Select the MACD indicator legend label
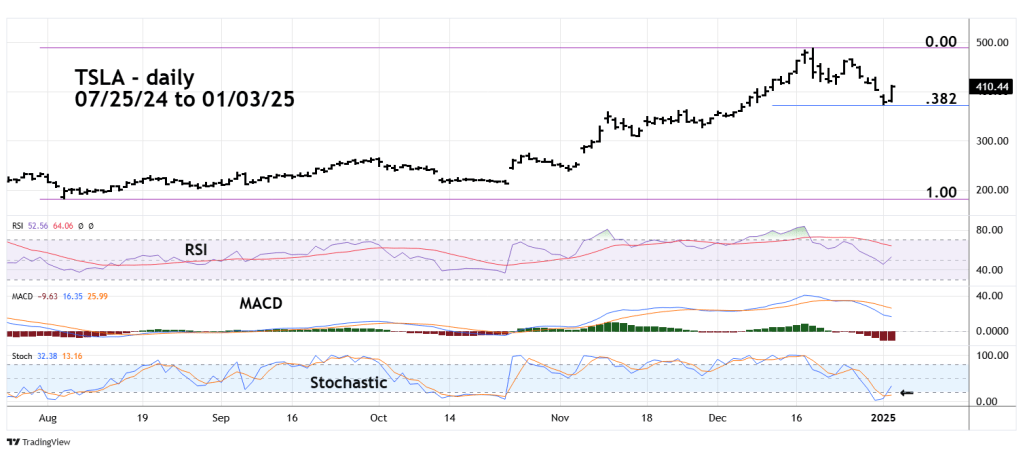Image resolution: width=1023 pixels, height=454 pixels. click(20, 296)
